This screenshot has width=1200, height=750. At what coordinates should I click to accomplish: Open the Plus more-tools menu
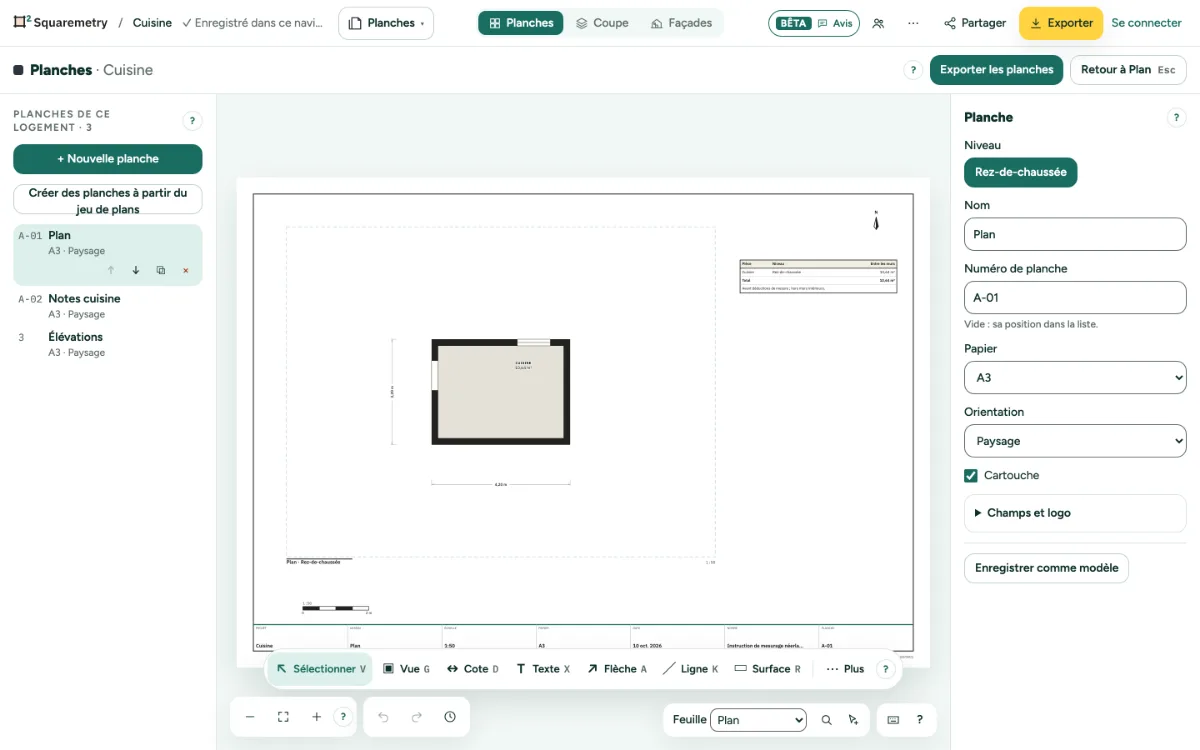(845, 669)
